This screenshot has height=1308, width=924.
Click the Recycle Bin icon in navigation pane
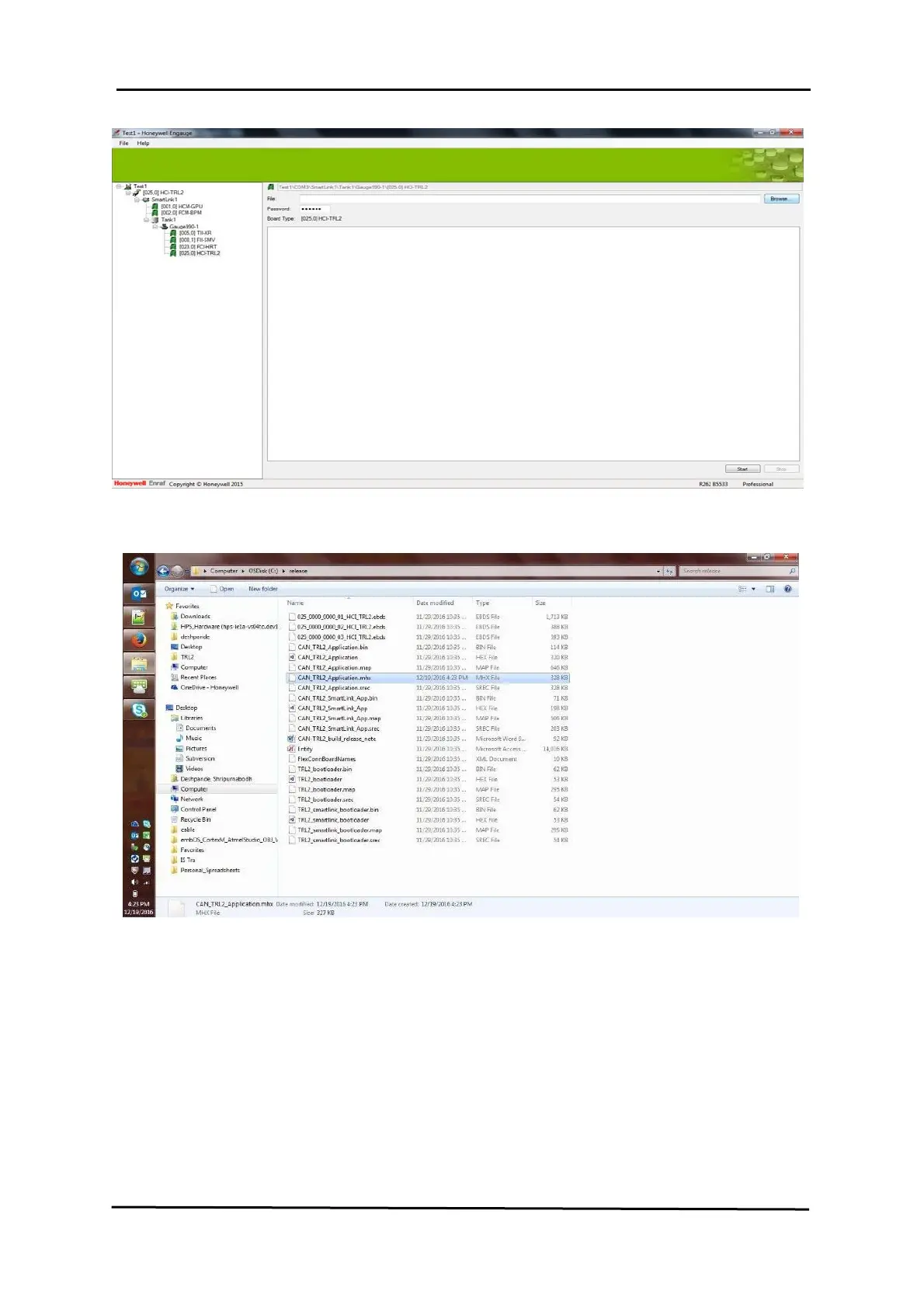(175, 819)
